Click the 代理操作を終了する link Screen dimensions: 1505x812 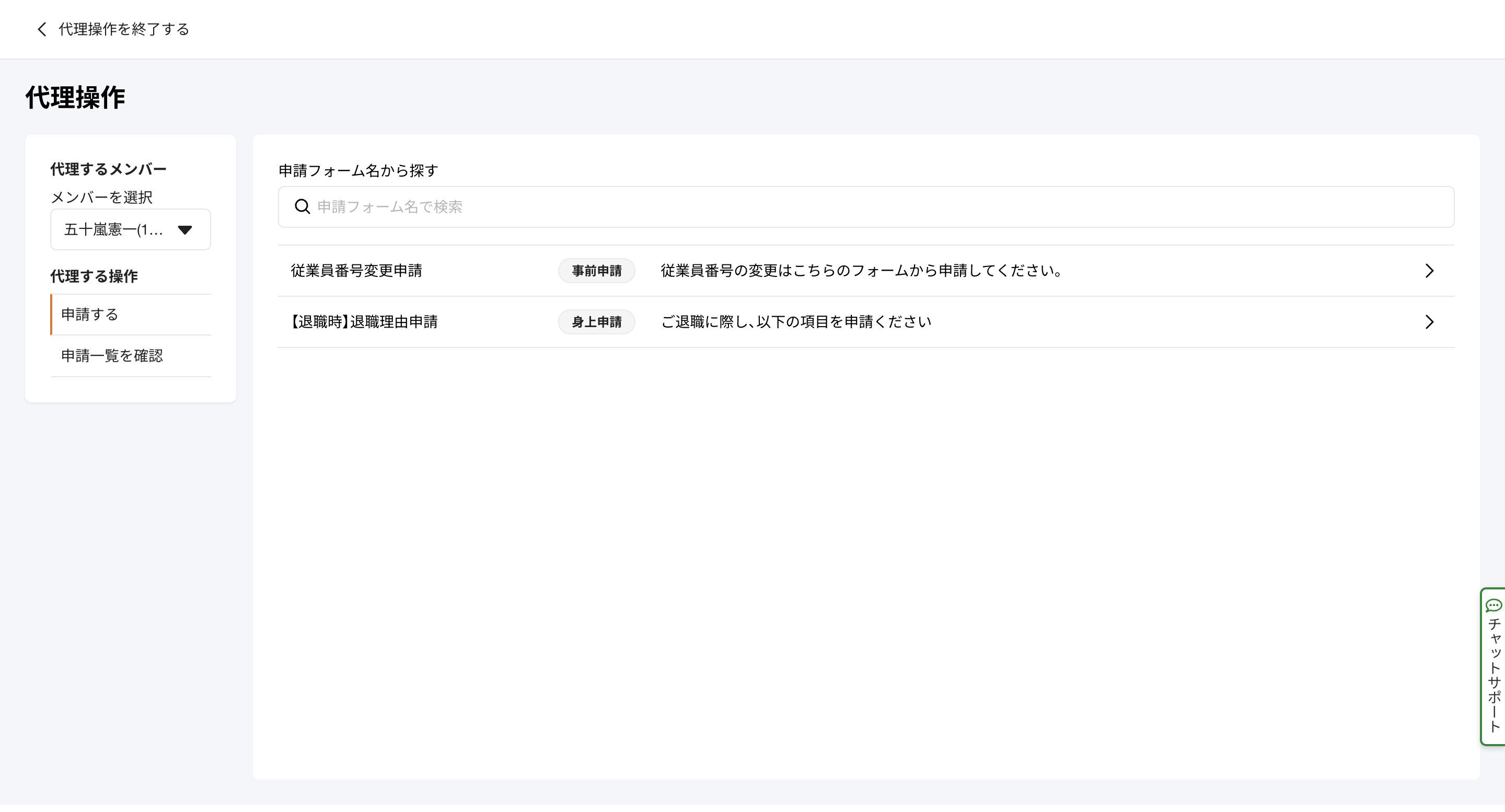[124, 29]
